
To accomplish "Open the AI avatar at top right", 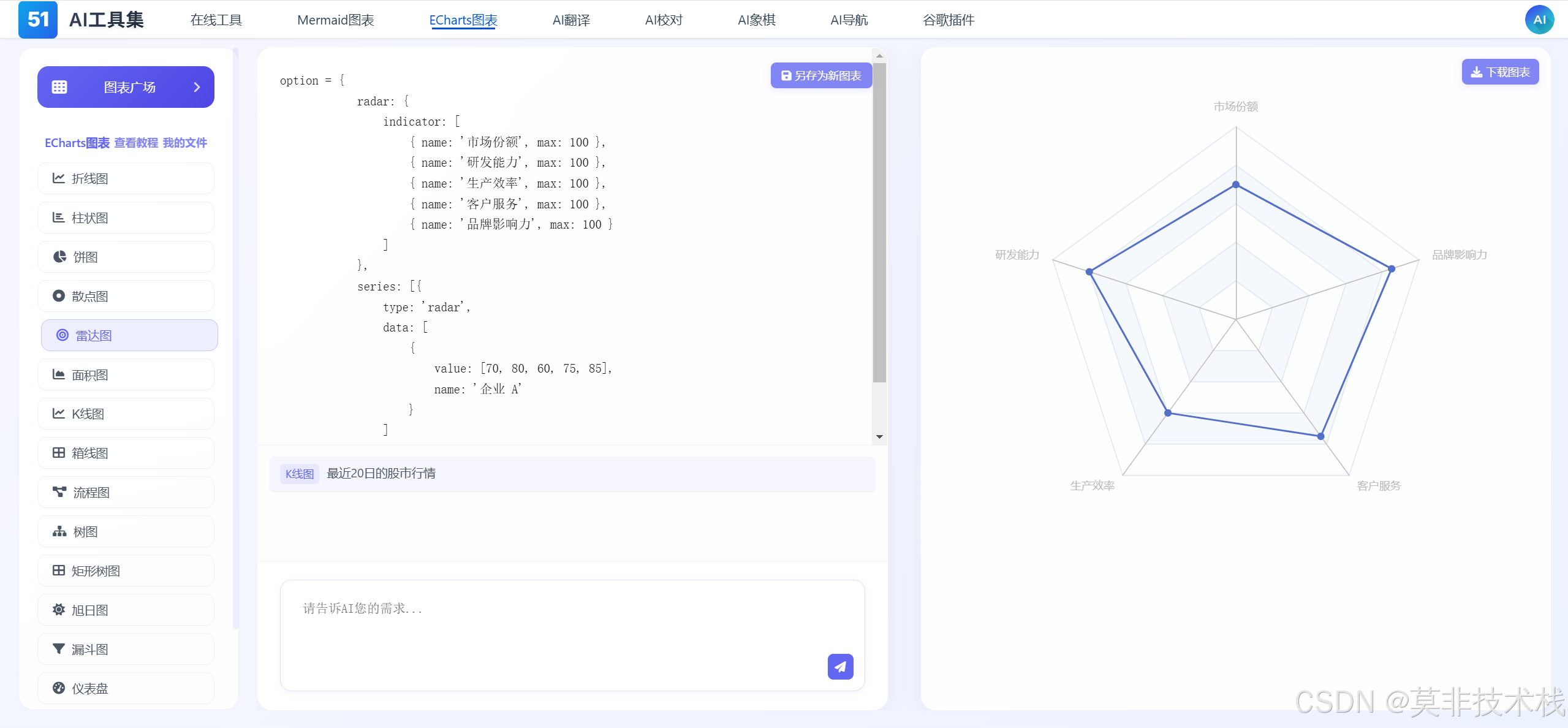I will [x=1539, y=20].
